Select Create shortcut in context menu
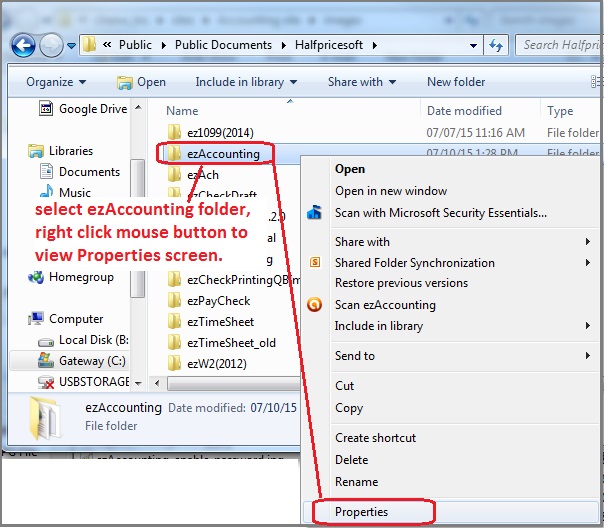Image resolution: width=604 pixels, height=528 pixels. (375, 438)
